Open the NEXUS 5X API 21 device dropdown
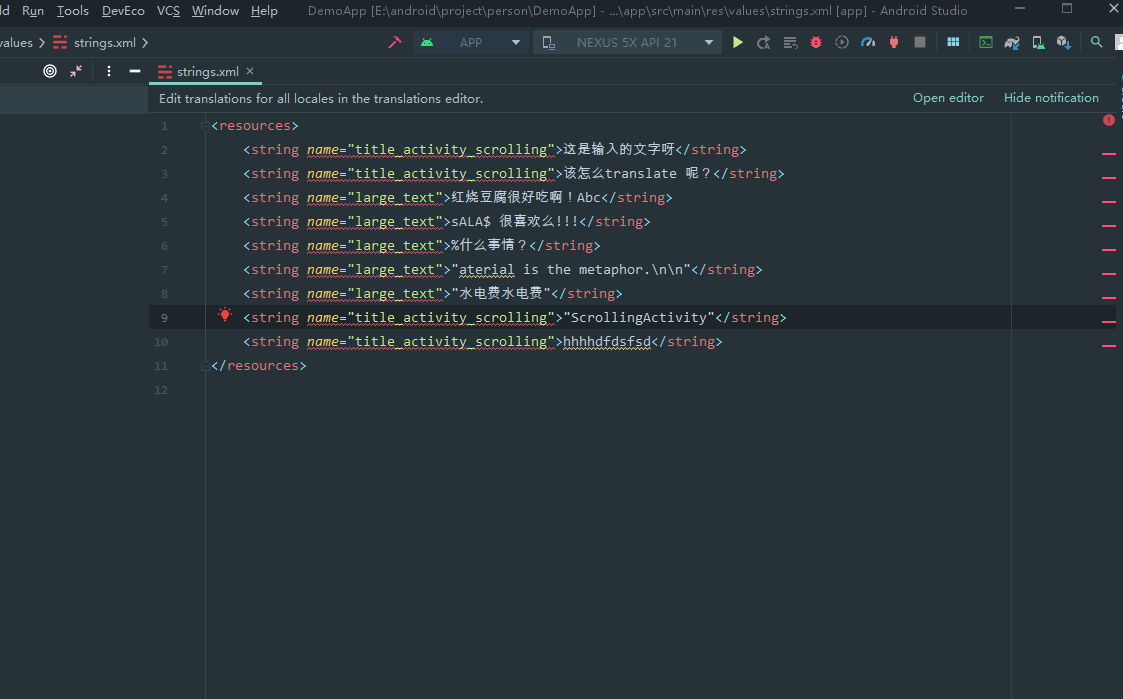This screenshot has width=1123, height=699. pos(627,42)
